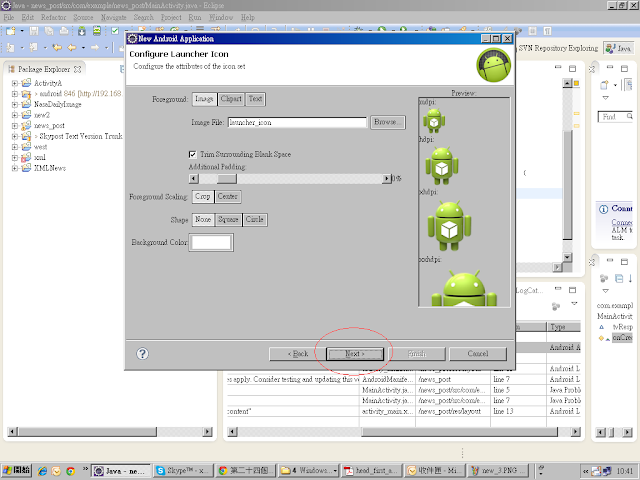Choose Center foreground scaling

[227, 196]
